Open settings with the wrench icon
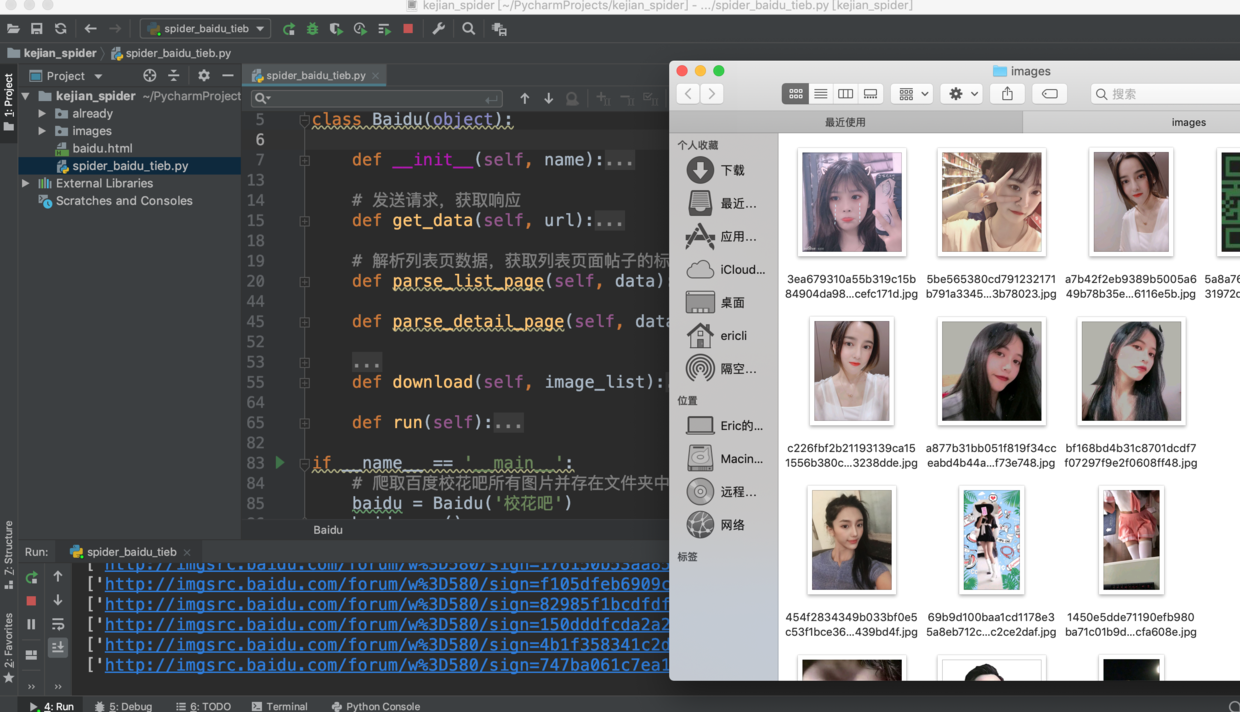 click(438, 29)
